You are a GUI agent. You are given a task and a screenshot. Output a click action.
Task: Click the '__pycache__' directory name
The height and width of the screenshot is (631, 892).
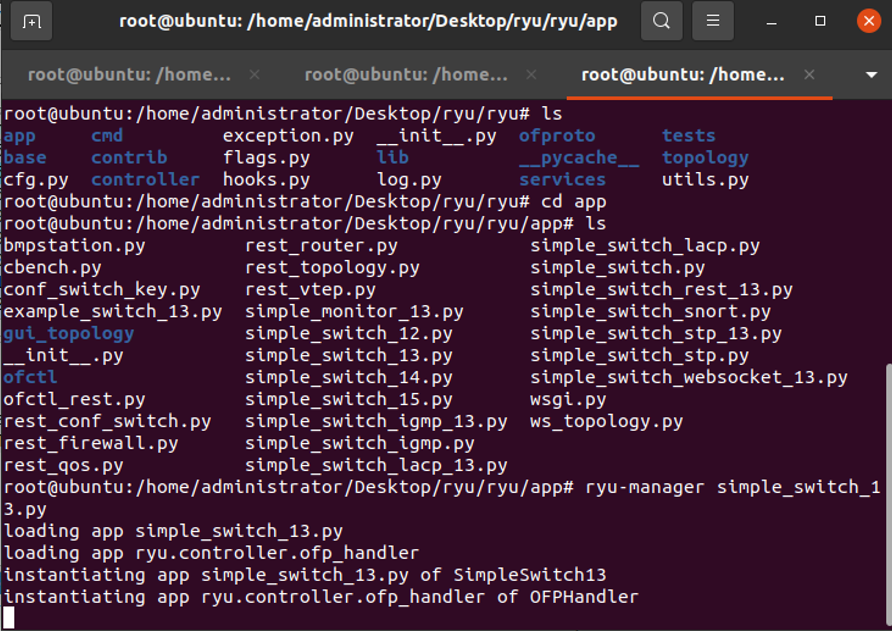pos(579,158)
